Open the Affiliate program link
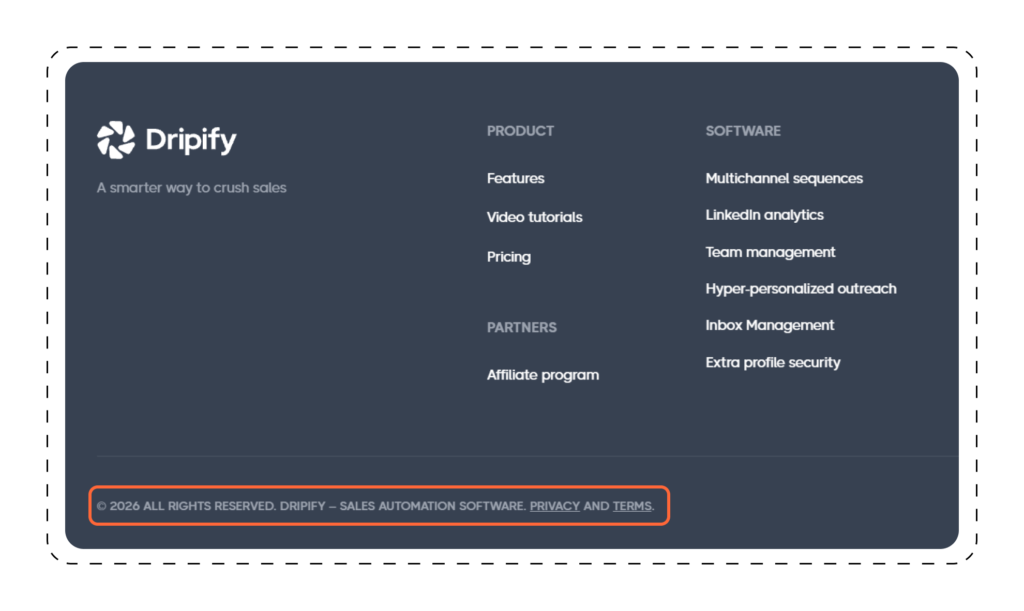Viewport: 1024px width, 611px height. tap(543, 375)
